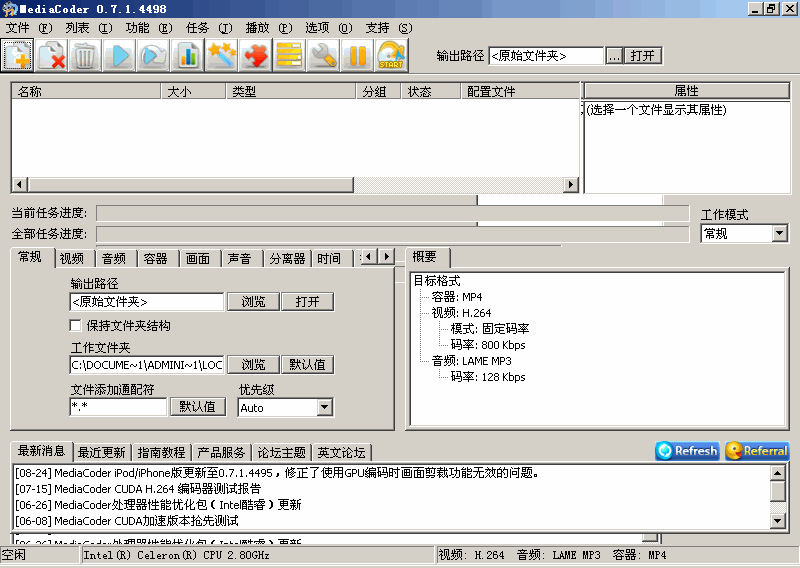Switch to the 产品服务 tab
This screenshot has height=568, width=800.
[x=221, y=453]
